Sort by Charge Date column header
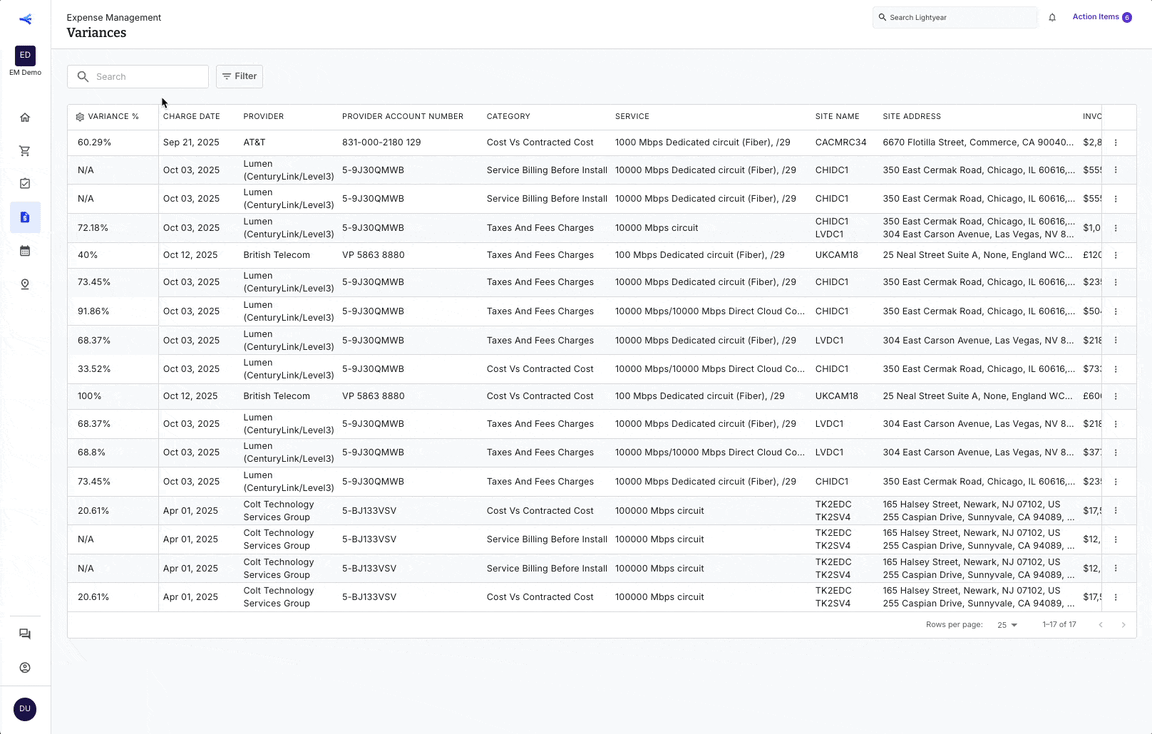Viewport: 1152px width, 734px height. (192, 117)
